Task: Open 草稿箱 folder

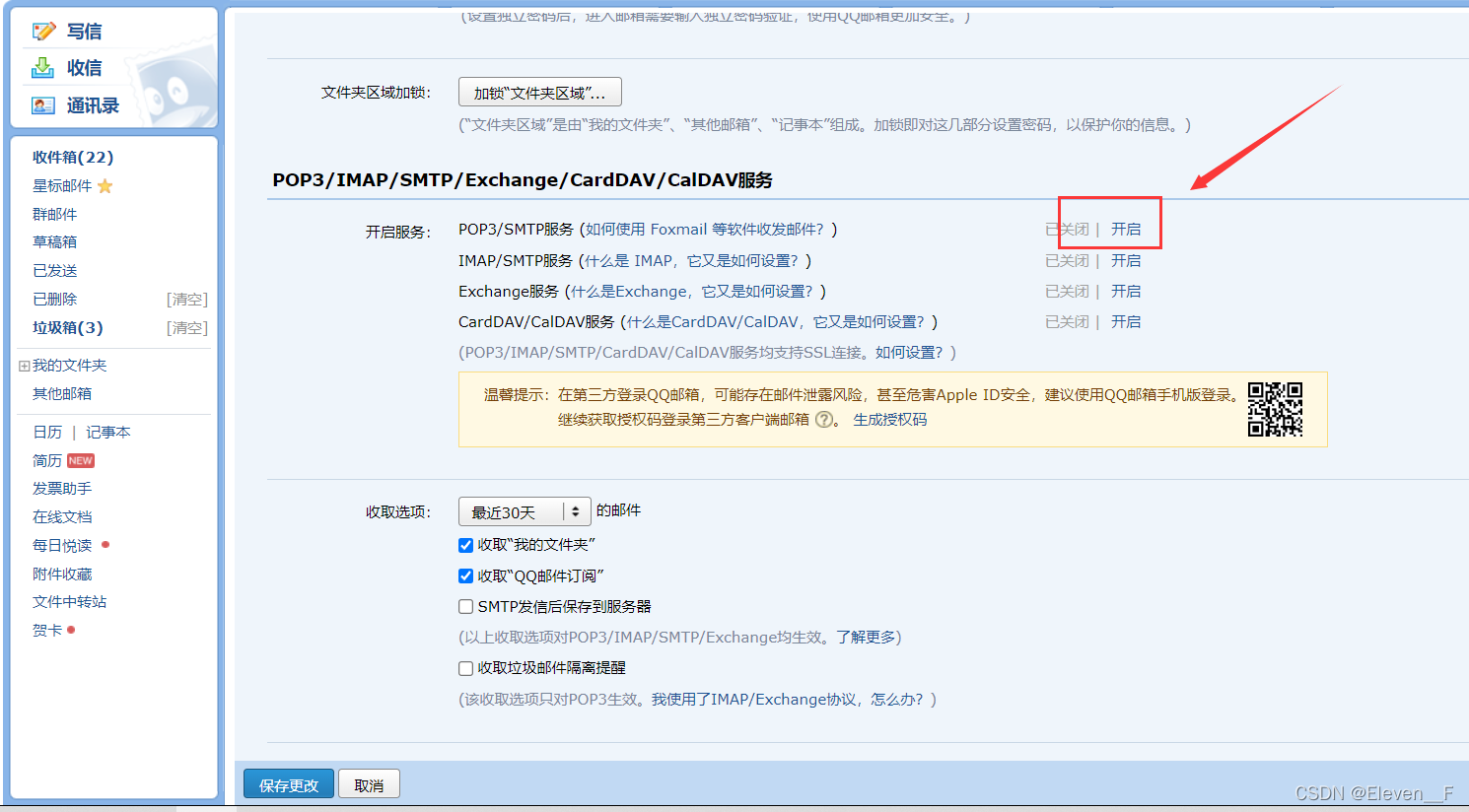Action: pyautogui.click(x=54, y=242)
